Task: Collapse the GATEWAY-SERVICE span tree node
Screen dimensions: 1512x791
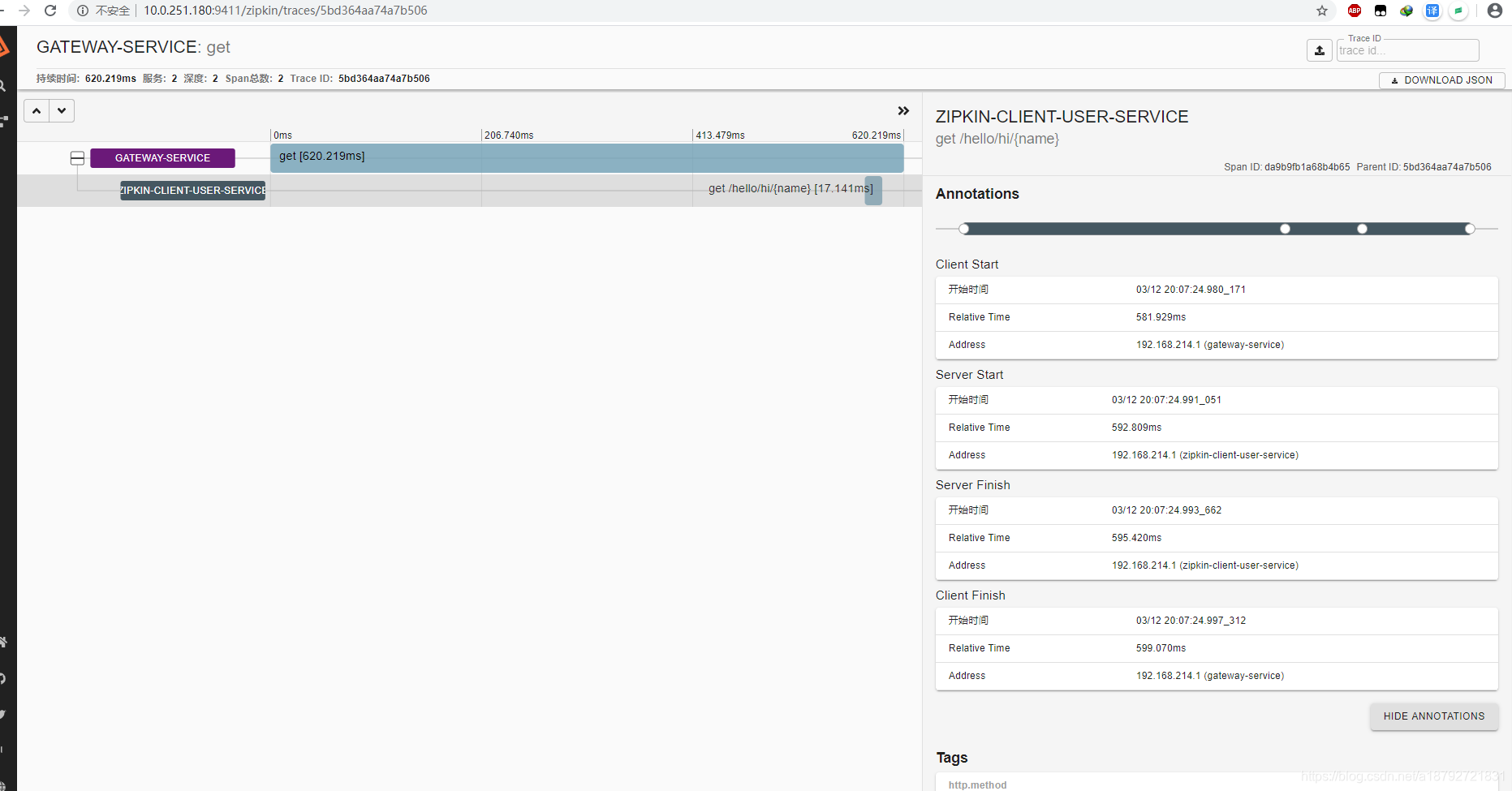Action: click(x=77, y=158)
